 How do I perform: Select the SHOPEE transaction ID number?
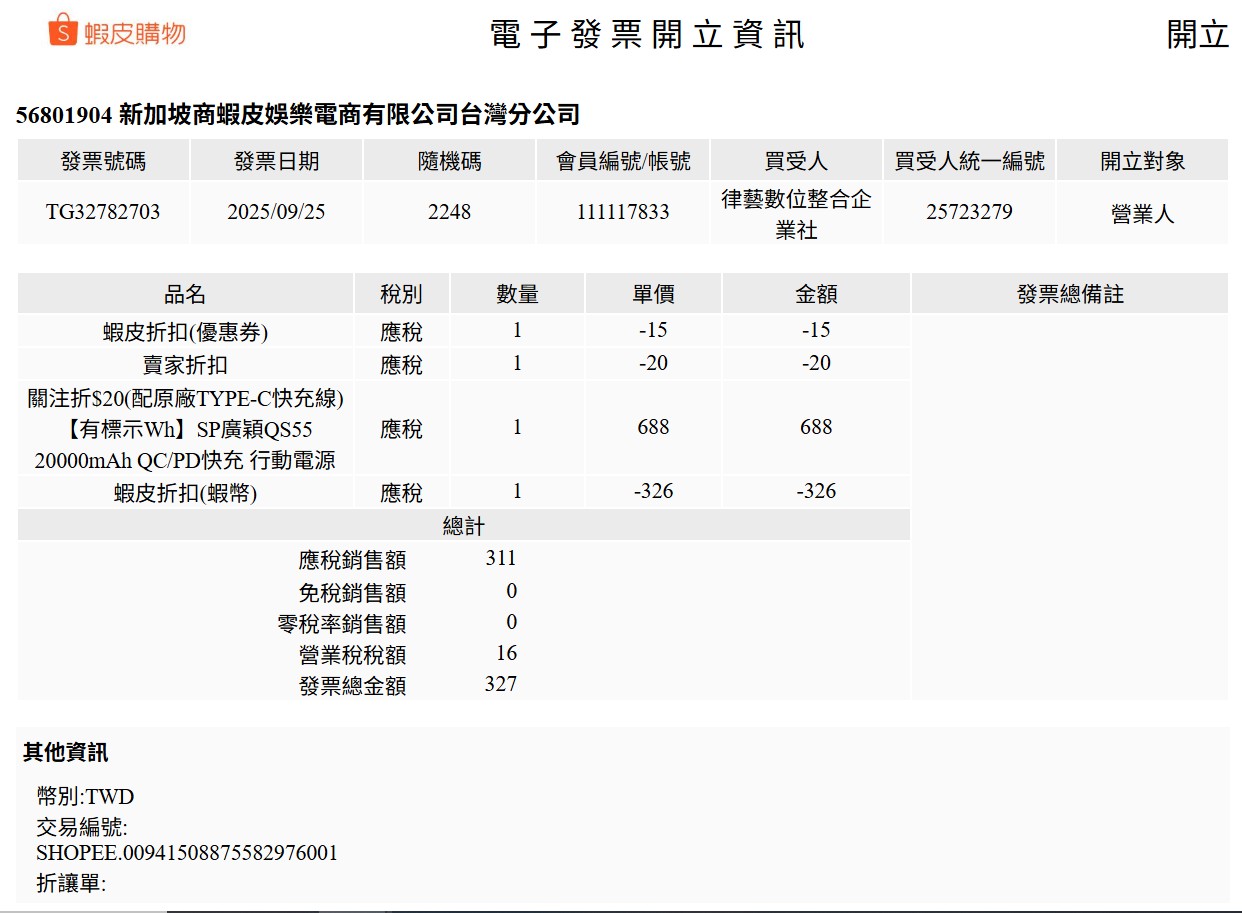click(187, 853)
